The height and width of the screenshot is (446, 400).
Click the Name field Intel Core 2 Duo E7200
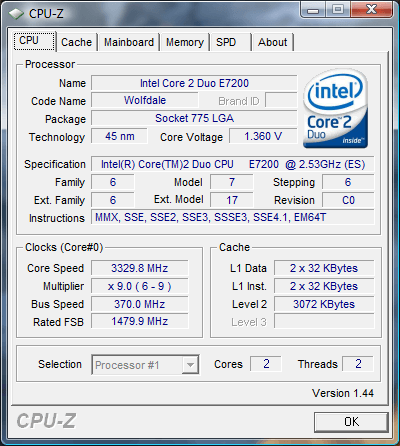(x=194, y=83)
